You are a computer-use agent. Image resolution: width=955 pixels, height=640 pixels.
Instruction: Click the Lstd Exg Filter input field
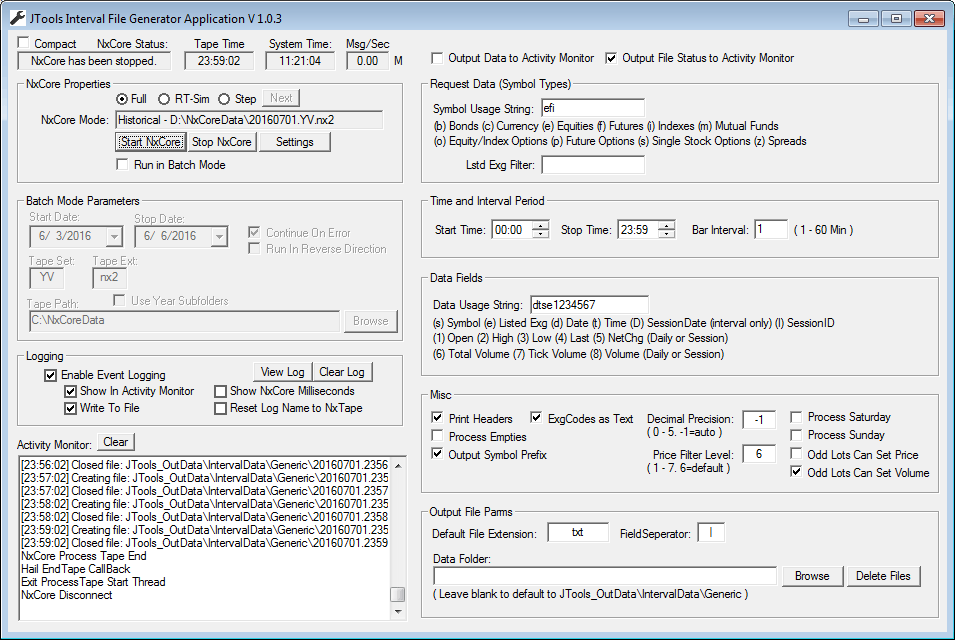[593, 164]
